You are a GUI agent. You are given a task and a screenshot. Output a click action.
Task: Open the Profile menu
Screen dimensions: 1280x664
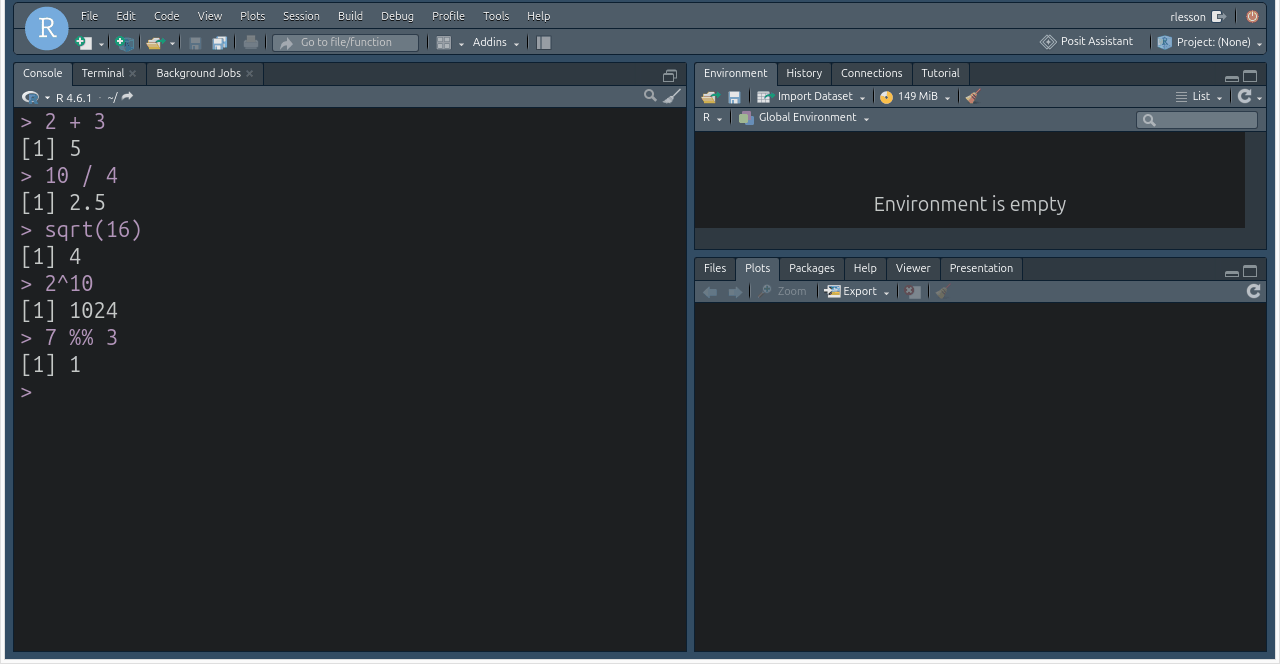(448, 16)
